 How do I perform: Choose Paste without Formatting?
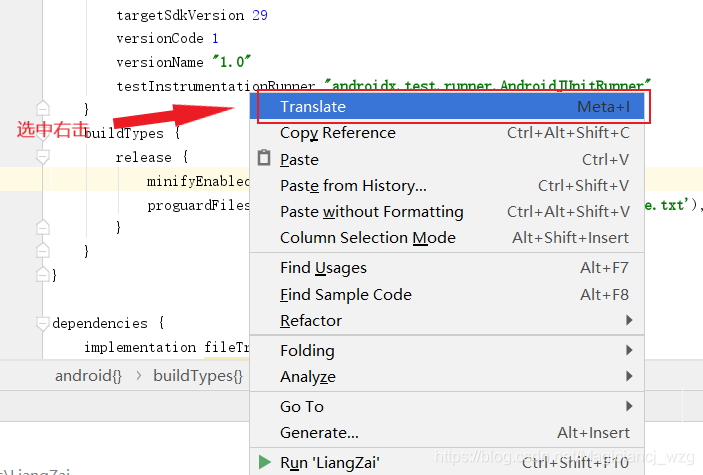click(x=447, y=212)
